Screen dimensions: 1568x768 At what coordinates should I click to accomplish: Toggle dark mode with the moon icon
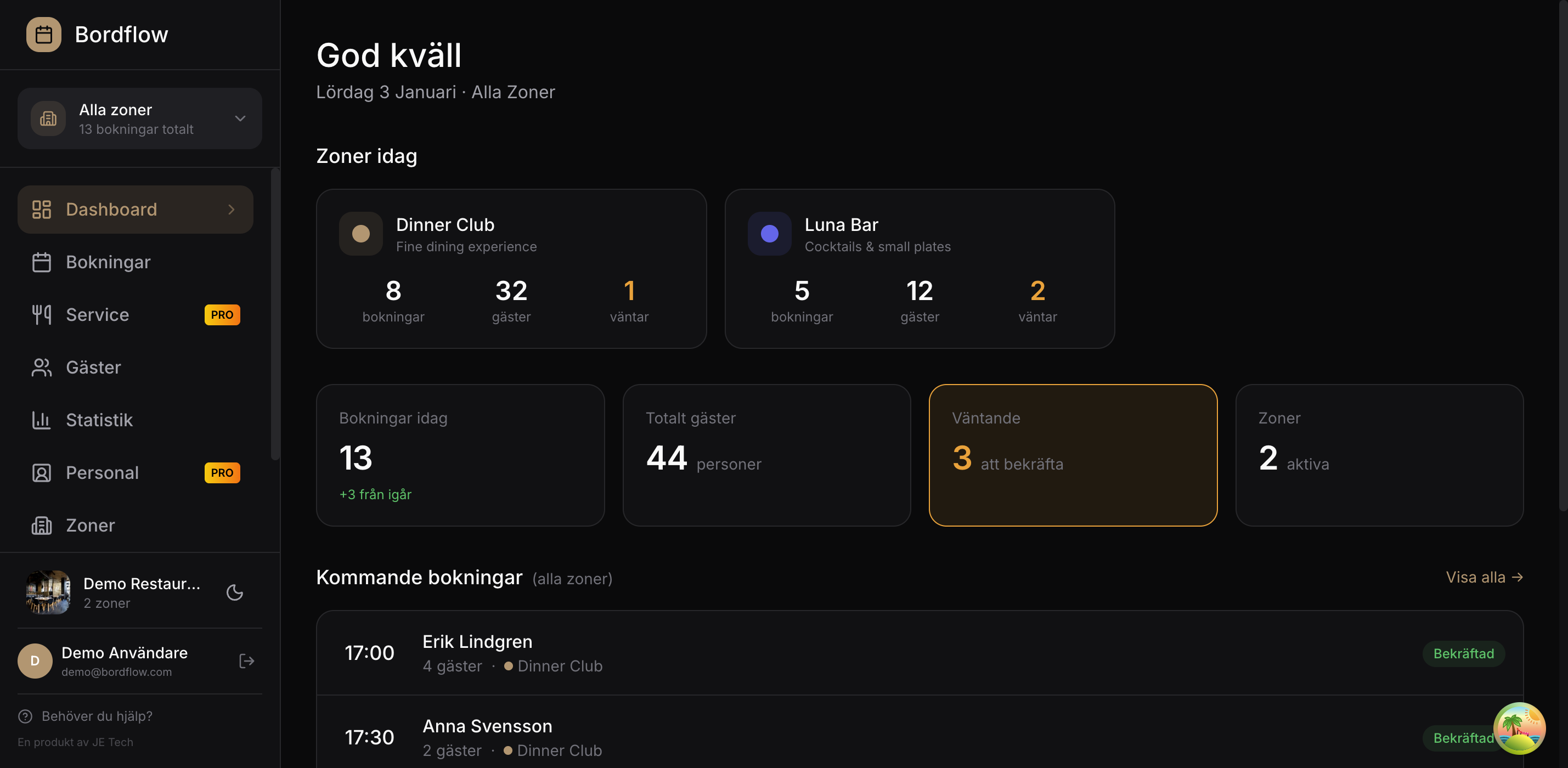click(235, 592)
